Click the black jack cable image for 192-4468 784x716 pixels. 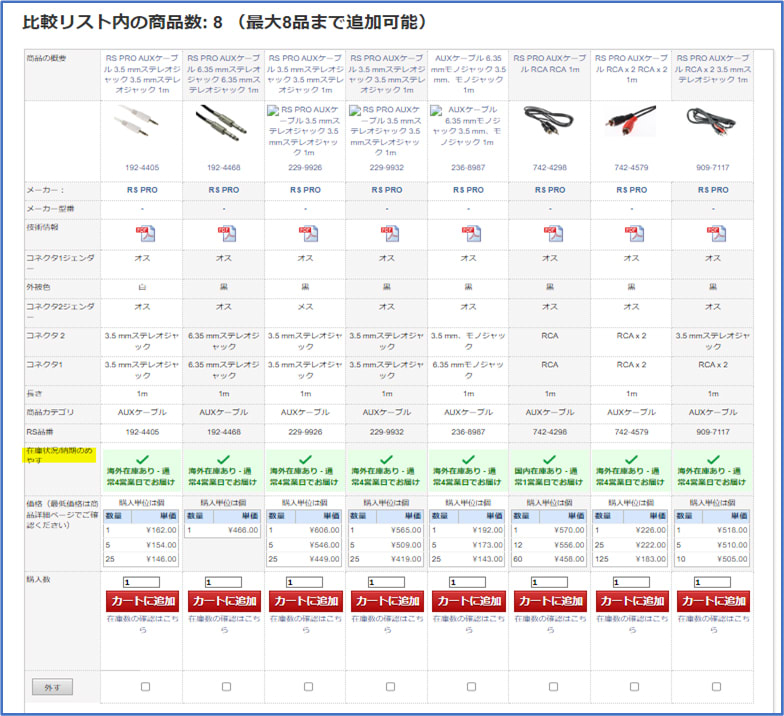[x=222, y=122]
